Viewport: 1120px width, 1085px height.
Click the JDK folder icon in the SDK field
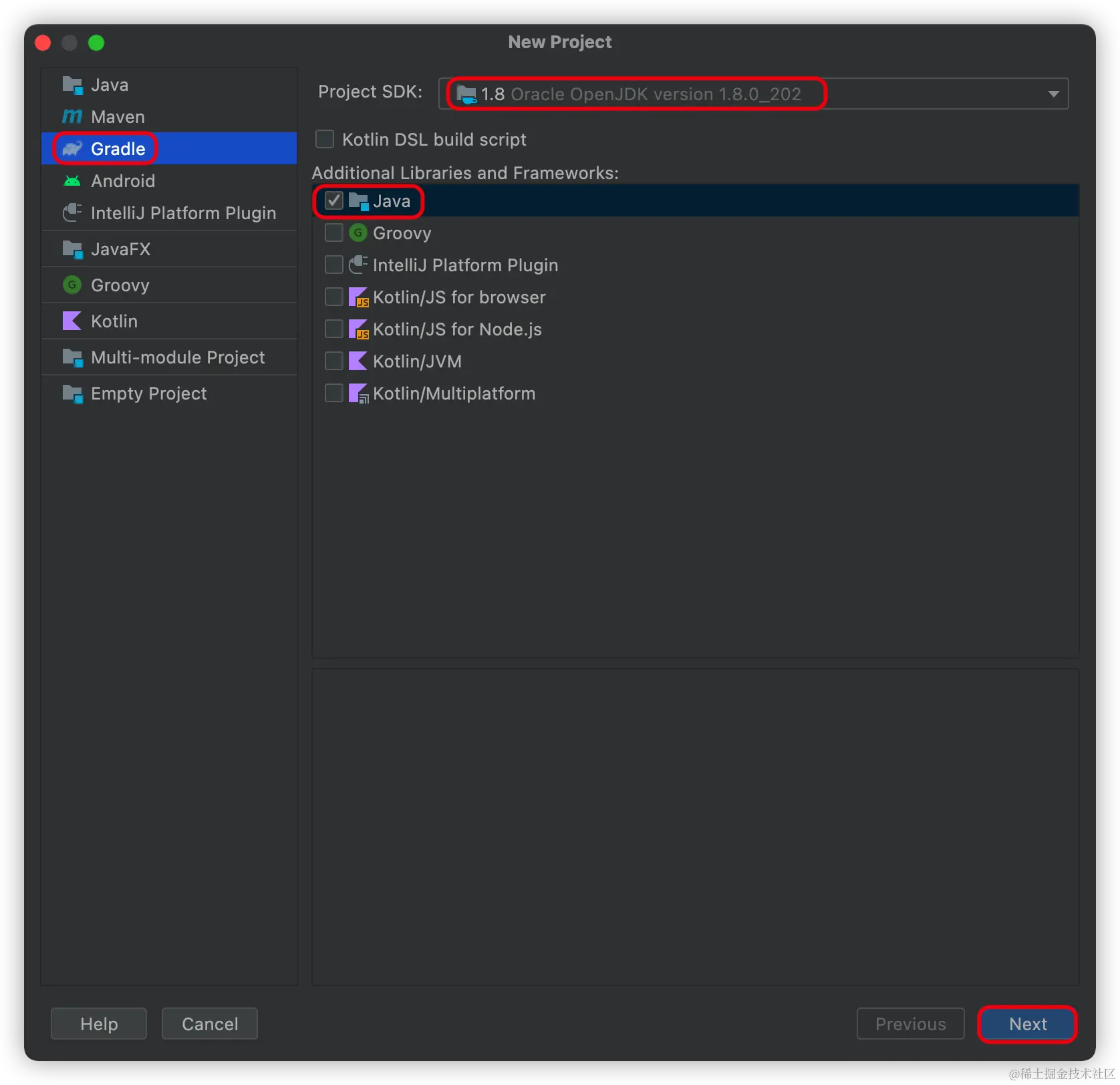(x=466, y=94)
